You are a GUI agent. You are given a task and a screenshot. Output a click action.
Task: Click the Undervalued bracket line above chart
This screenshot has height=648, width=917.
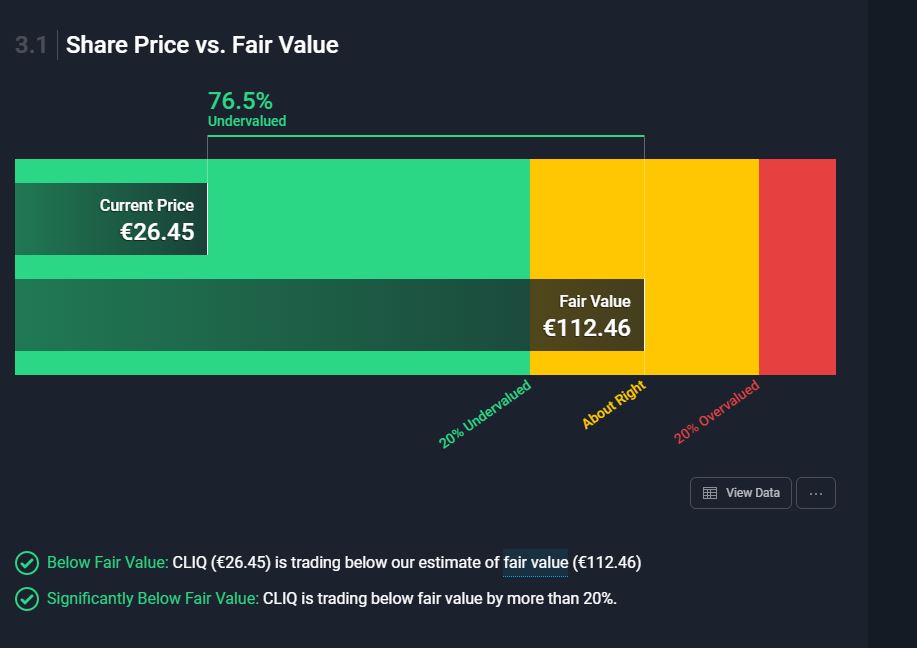click(425, 136)
